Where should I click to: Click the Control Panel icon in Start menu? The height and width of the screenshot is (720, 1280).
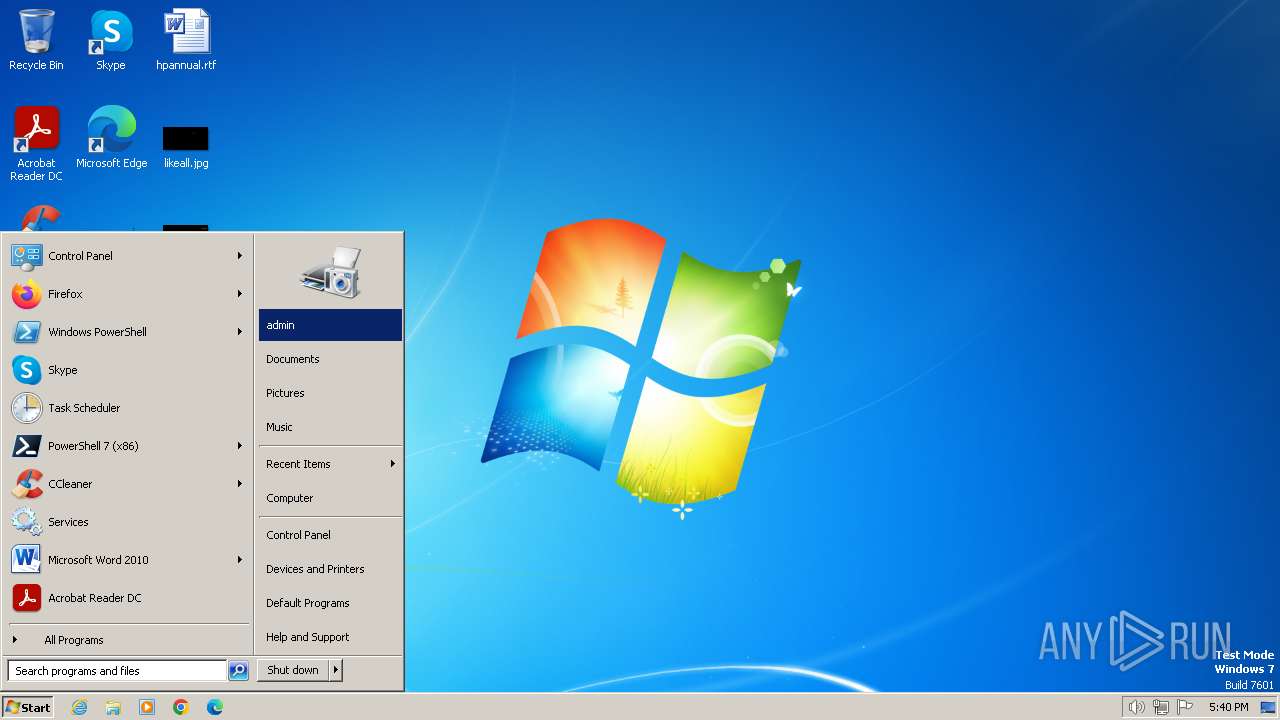tap(26, 256)
